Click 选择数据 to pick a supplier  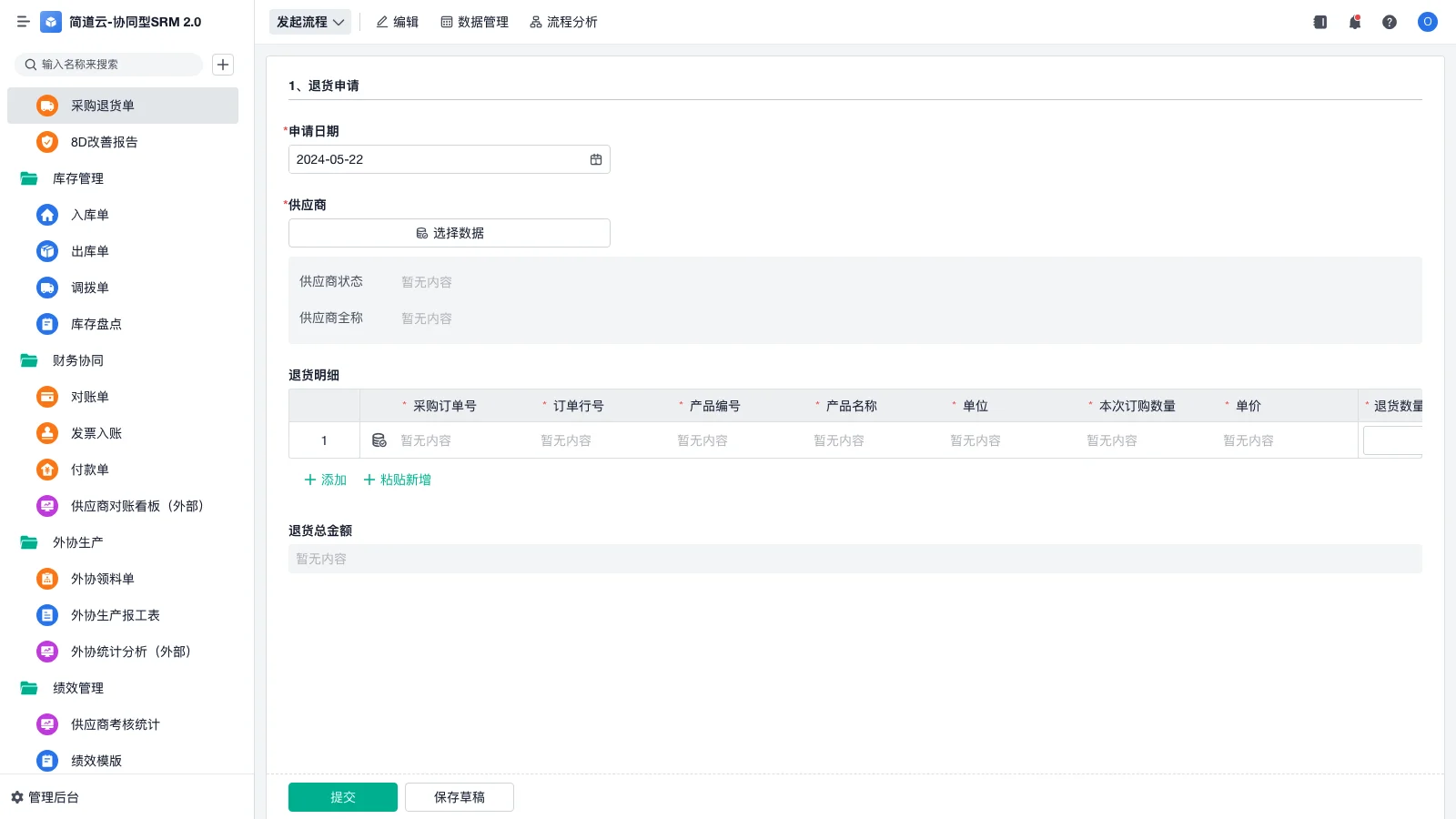pos(450,233)
